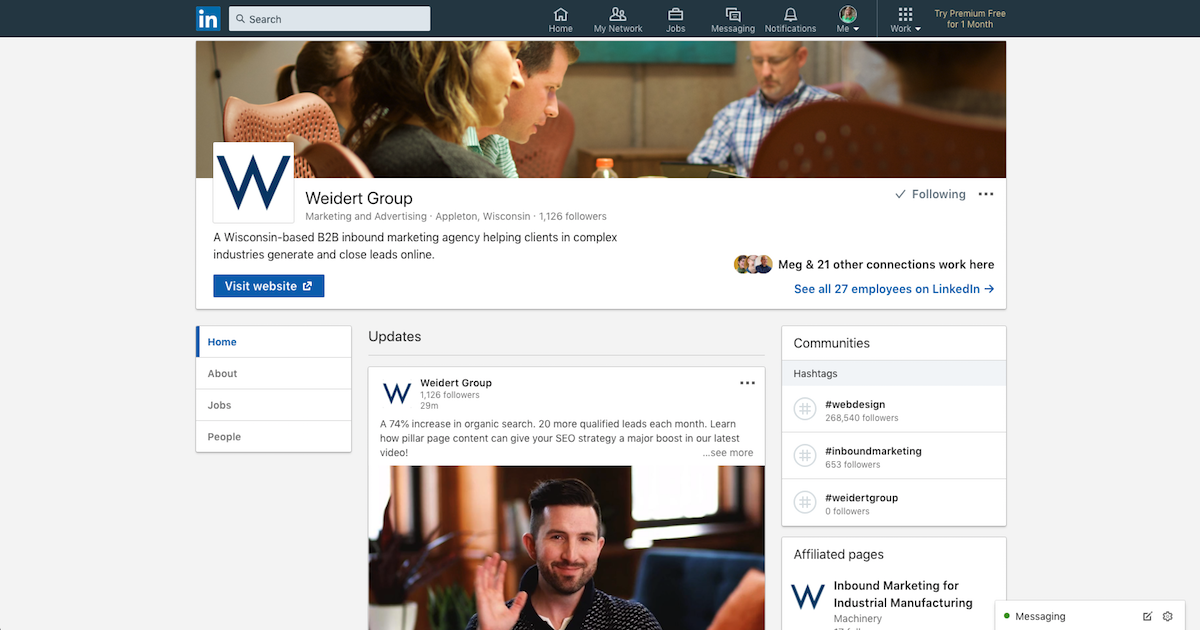Play the post video thumbnail
Viewport: 1200px width, 630px height.
566,548
